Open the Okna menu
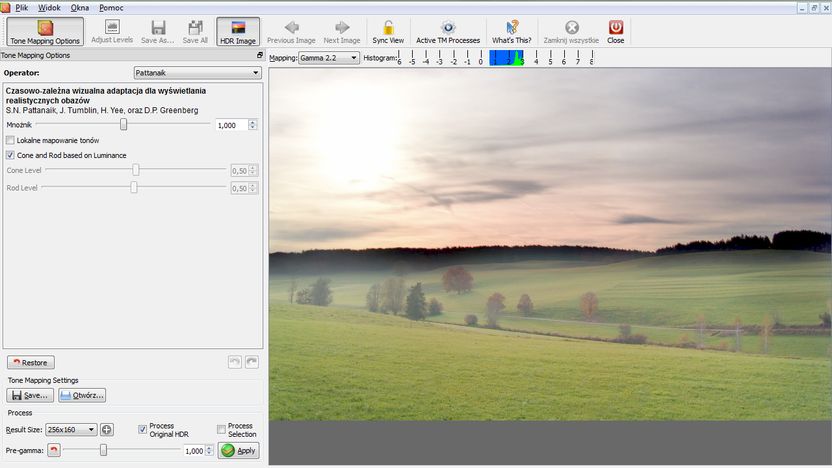This screenshot has width=832, height=468. pyautogui.click(x=80, y=7)
